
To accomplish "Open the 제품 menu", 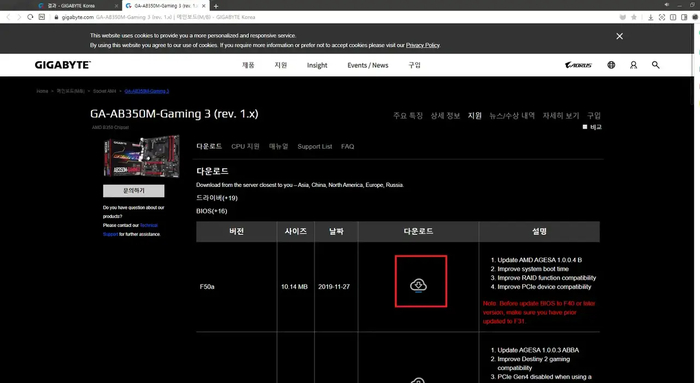I will tap(248, 65).
